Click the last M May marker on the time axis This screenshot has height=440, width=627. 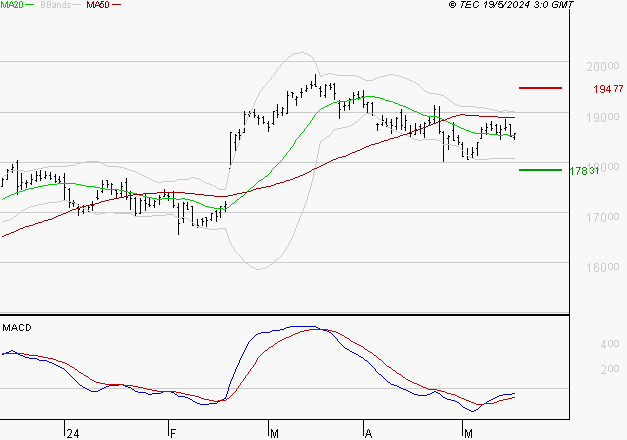pyautogui.click(x=468, y=434)
